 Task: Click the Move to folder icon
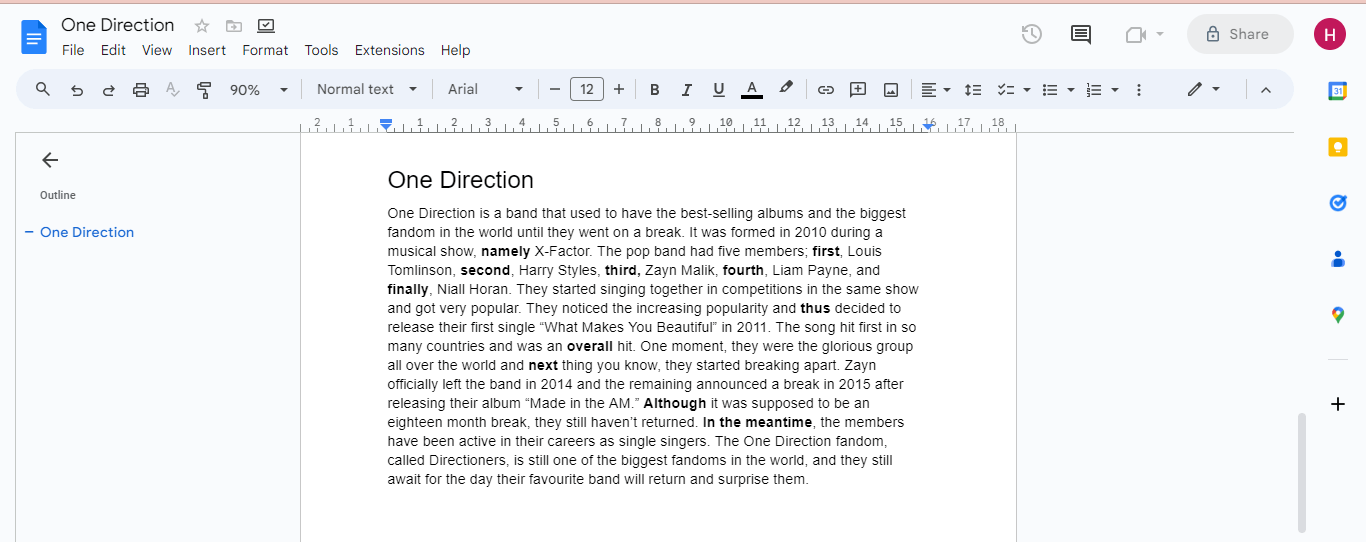click(x=234, y=26)
